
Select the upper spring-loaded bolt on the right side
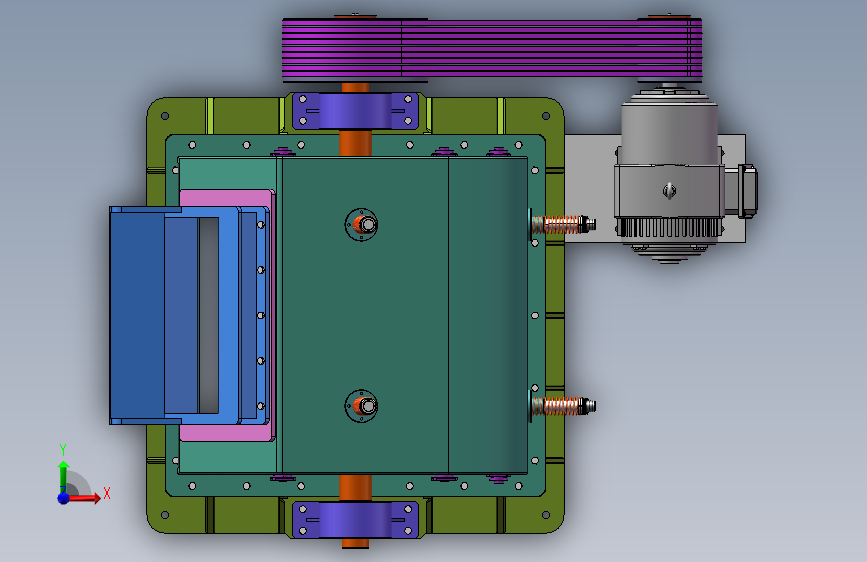point(563,225)
